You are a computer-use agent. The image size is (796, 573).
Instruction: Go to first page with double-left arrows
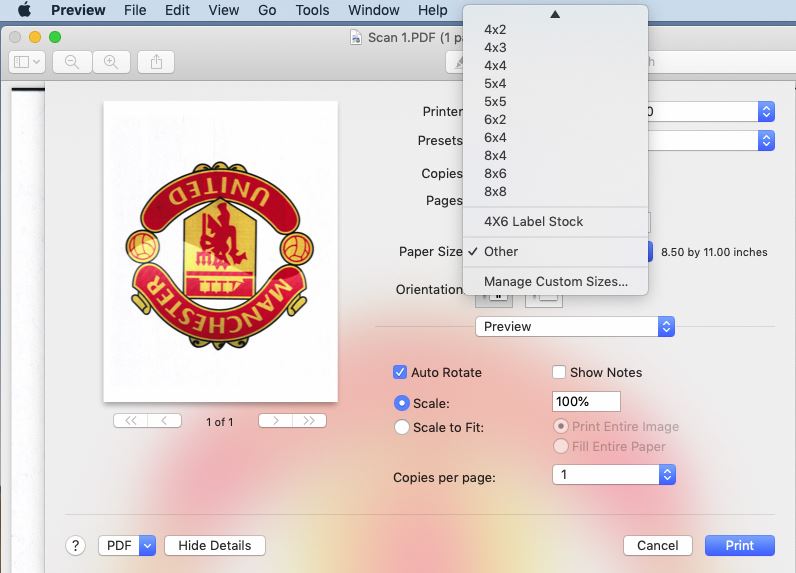coord(130,421)
